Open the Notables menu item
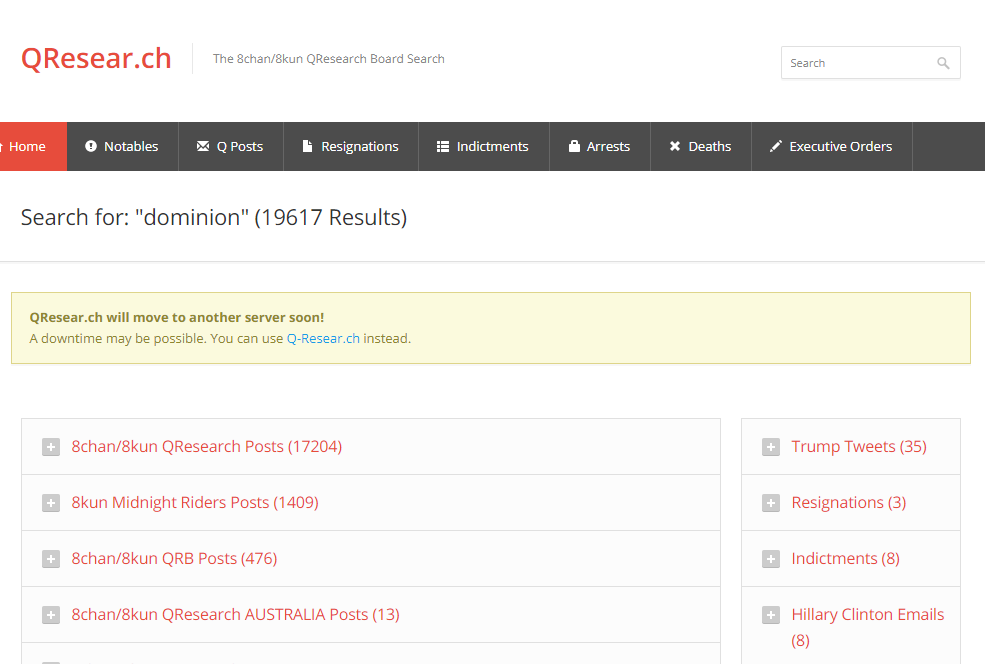Viewport: 985px width, 664px height. 122,146
